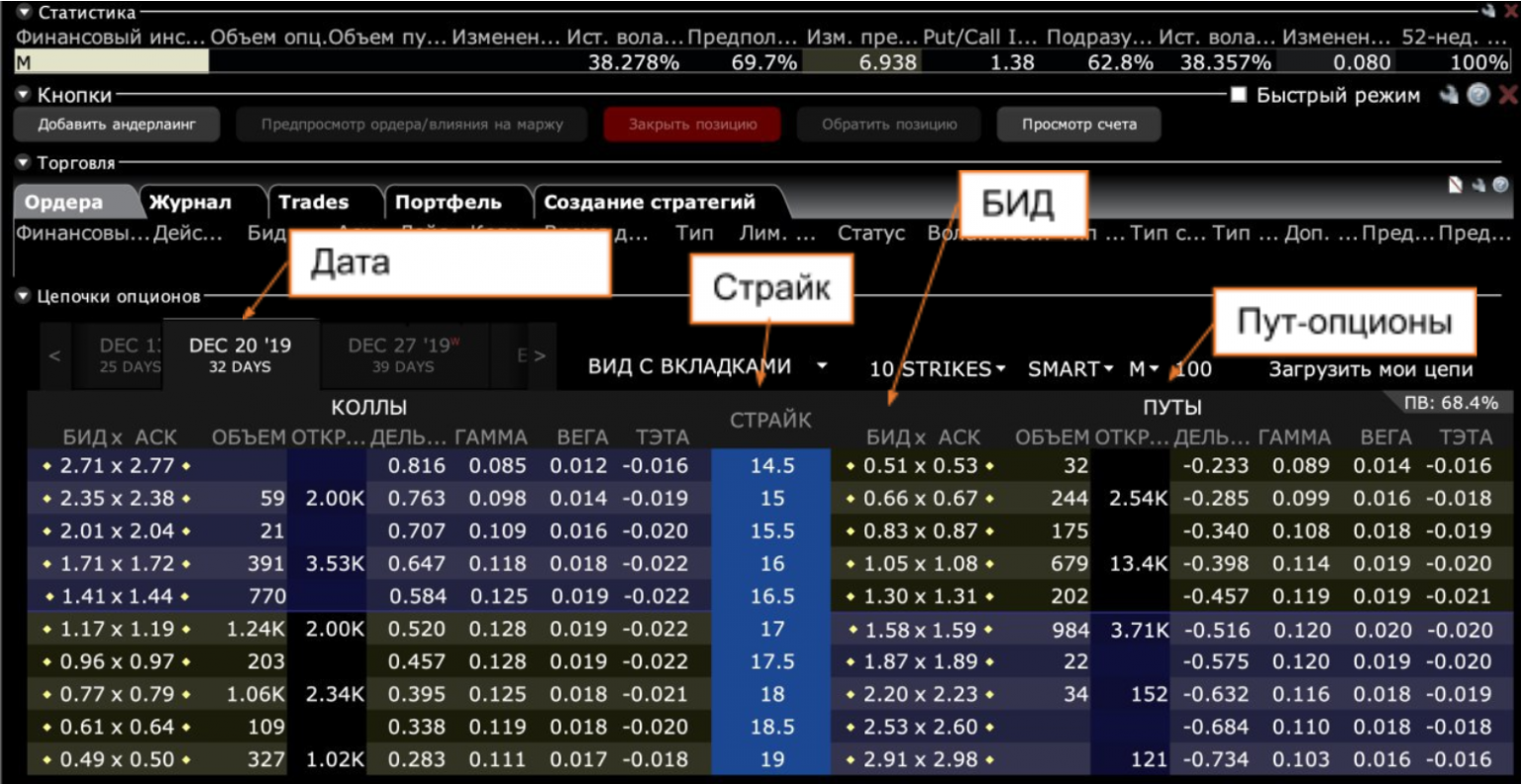
Task: Click put quote 1.58 x 1.59
Action: point(920,630)
